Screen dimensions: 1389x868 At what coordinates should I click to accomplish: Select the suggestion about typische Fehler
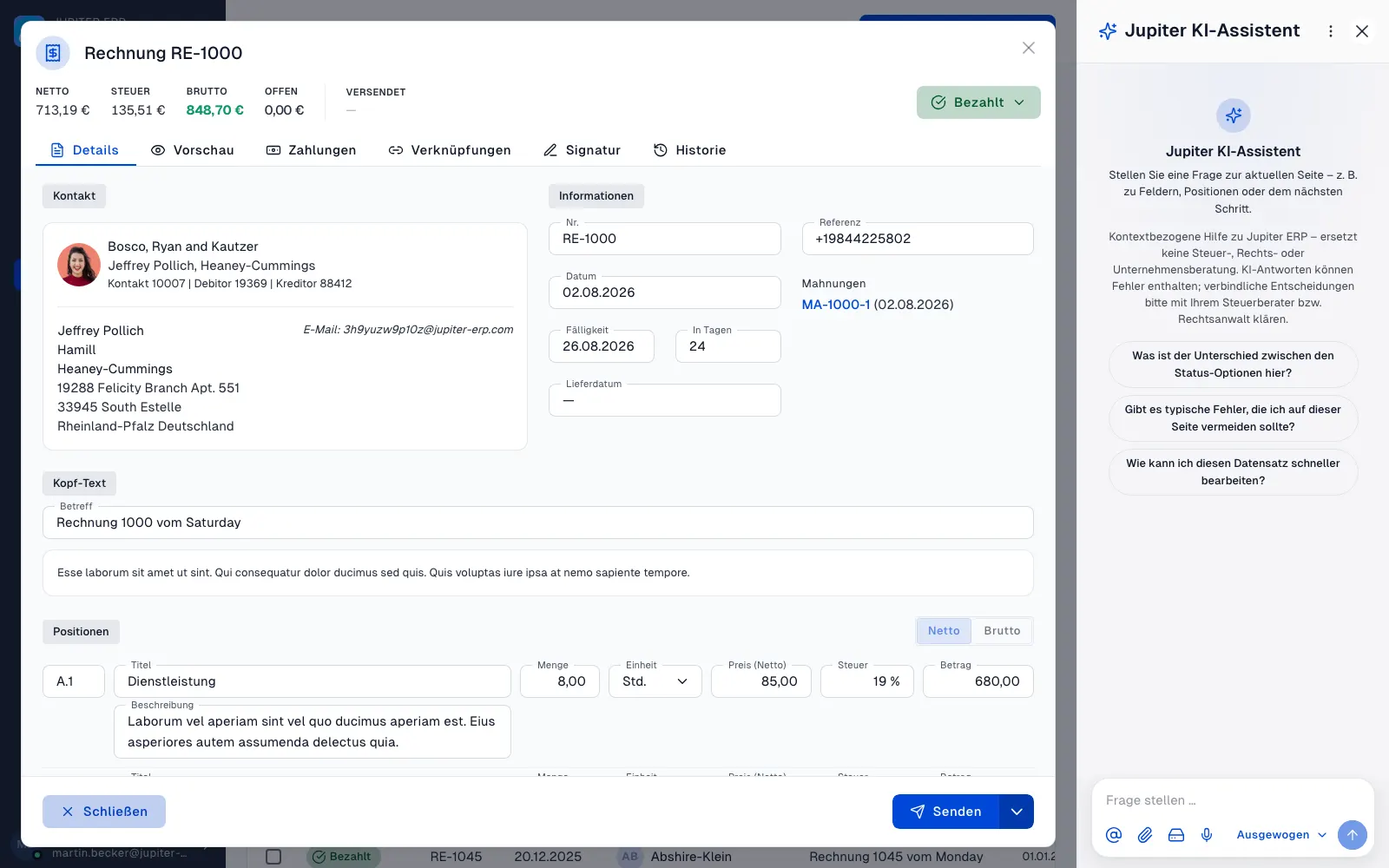tap(1233, 418)
